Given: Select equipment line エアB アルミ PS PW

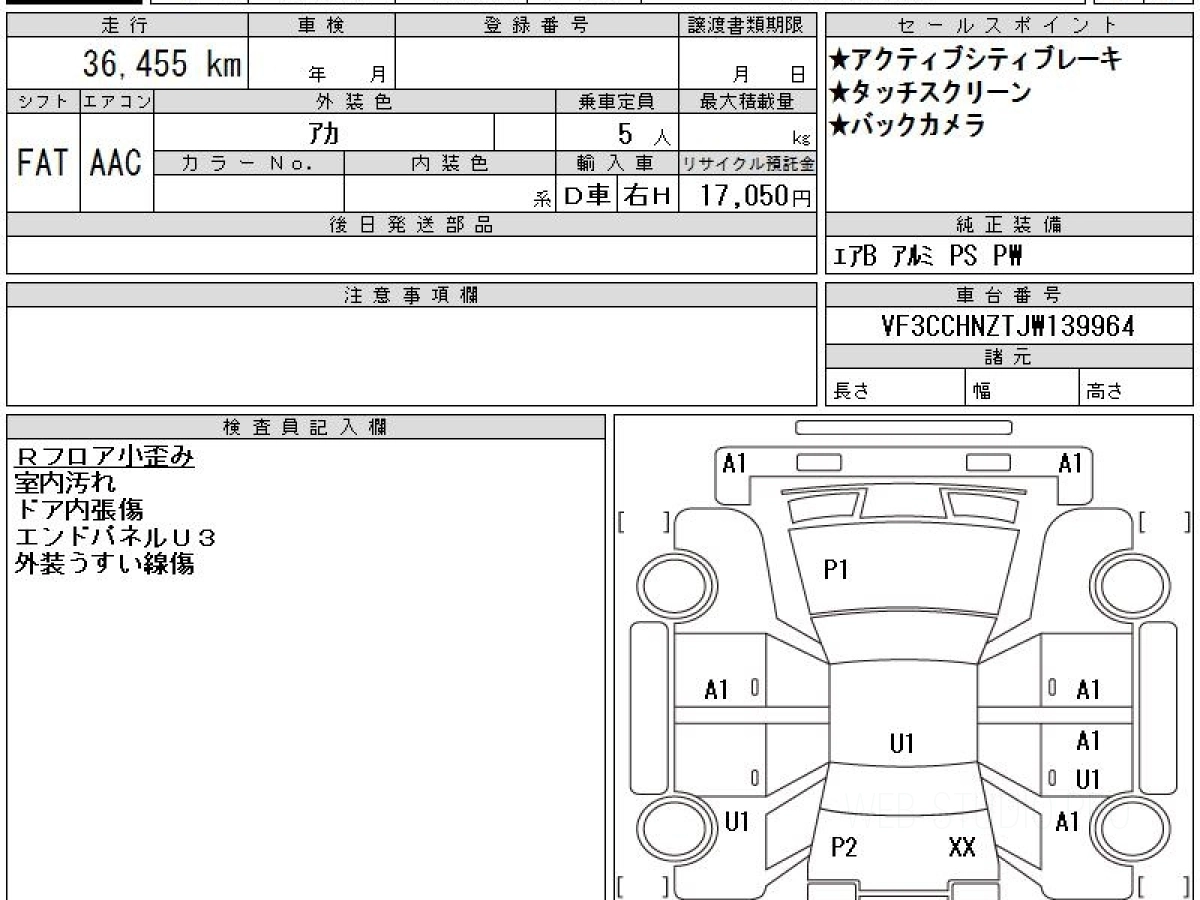Looking at the screenshot, I should pyautogui.click(x=927, y=257).
